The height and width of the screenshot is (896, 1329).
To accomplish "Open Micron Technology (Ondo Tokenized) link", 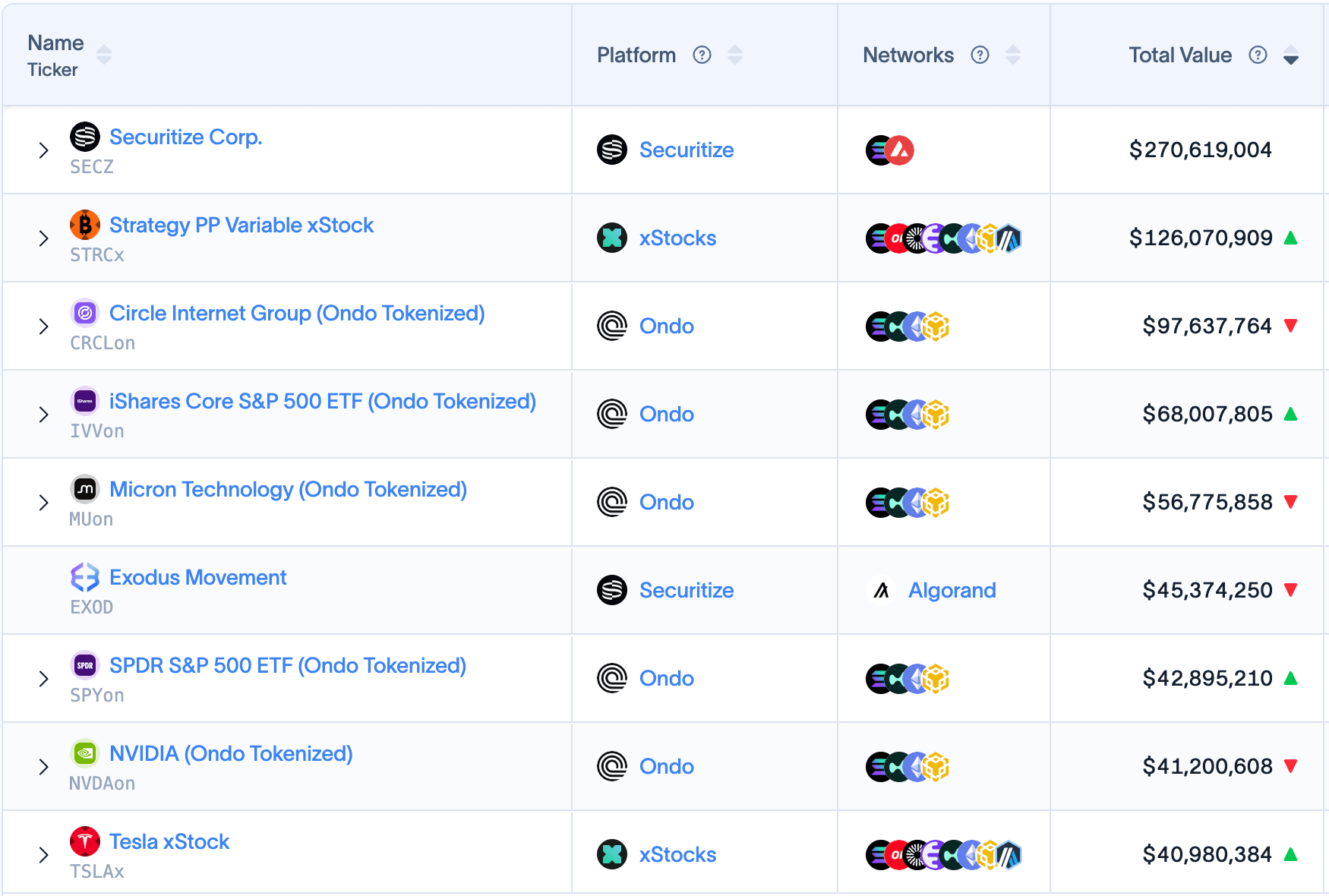I will (289, 489).
